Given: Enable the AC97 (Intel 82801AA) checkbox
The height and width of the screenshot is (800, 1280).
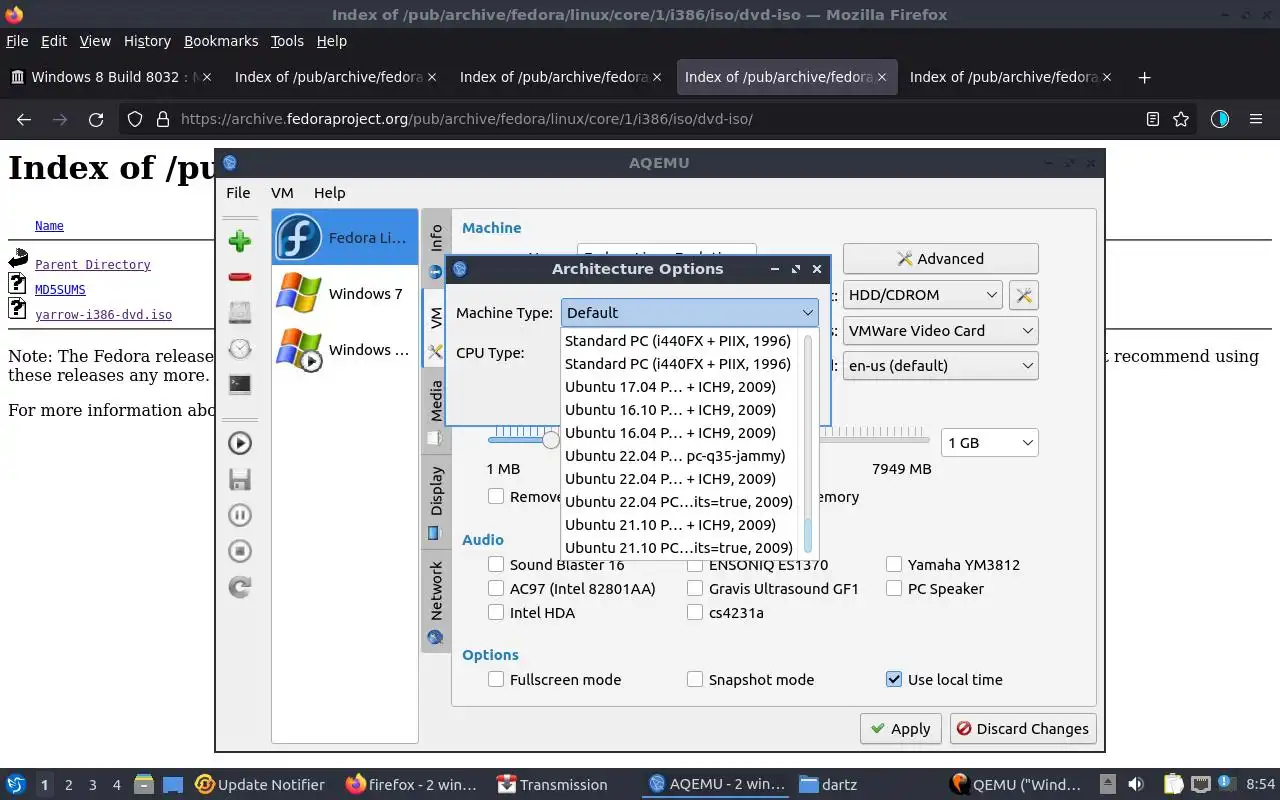Looking at the screenshot, I should 496,588.
